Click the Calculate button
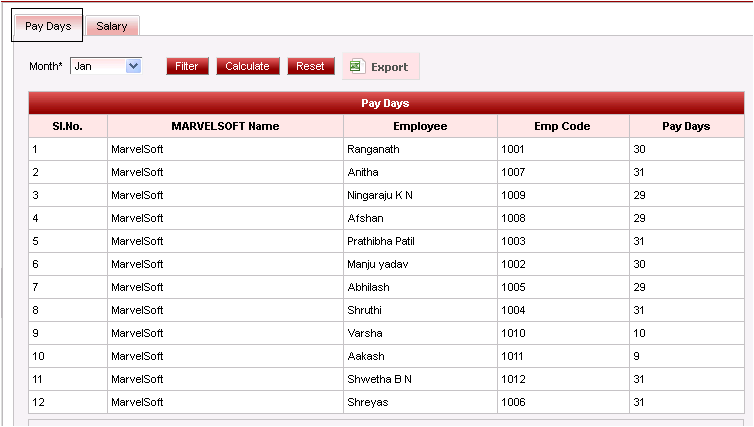 pos(247,66)
